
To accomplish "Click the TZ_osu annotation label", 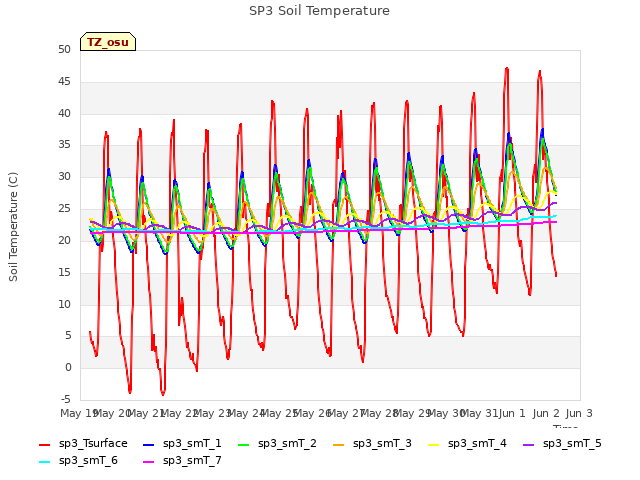I will [108, 42].
